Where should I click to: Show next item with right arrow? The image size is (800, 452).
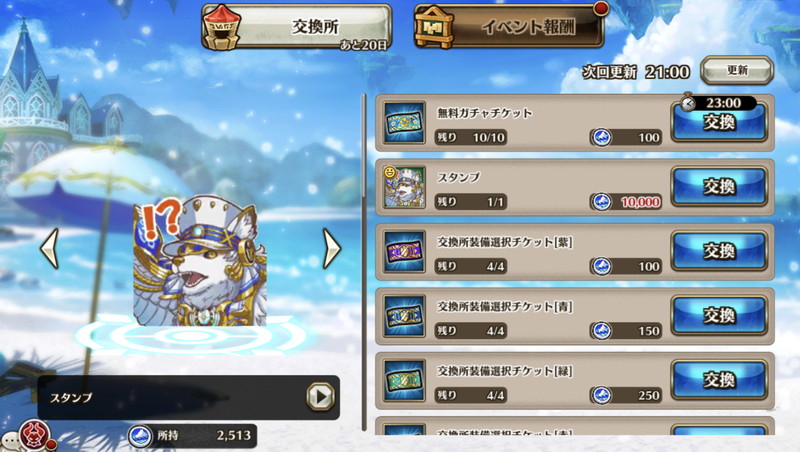tap(332, 248)
